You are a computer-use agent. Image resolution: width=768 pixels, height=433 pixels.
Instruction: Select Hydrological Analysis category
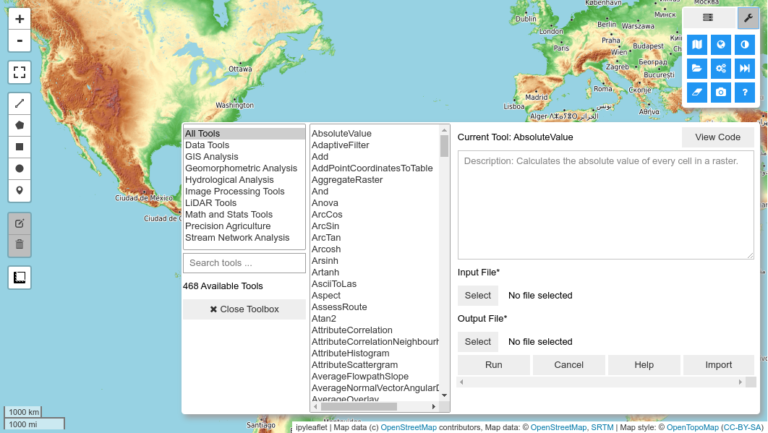(244, 180)
